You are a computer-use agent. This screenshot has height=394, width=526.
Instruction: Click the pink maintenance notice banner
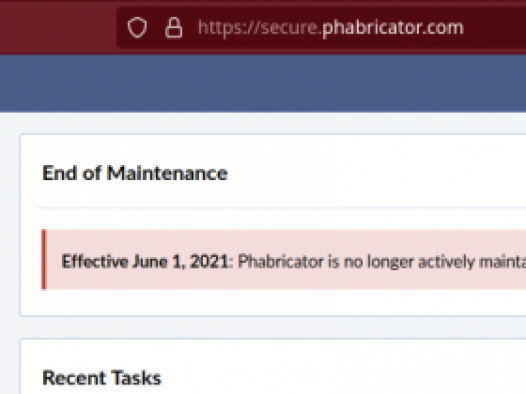pyautogui.click(x=283, y=259)
